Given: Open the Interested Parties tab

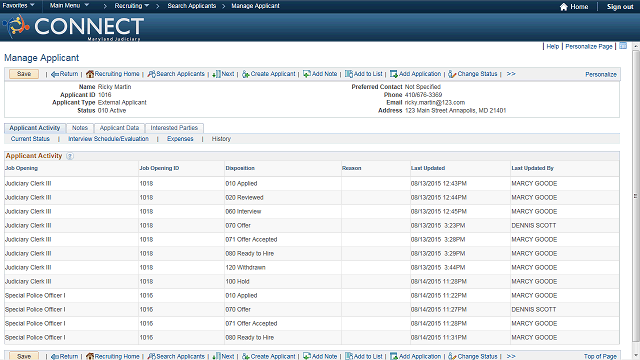Looking at the screenshot, I should [174, 128].
